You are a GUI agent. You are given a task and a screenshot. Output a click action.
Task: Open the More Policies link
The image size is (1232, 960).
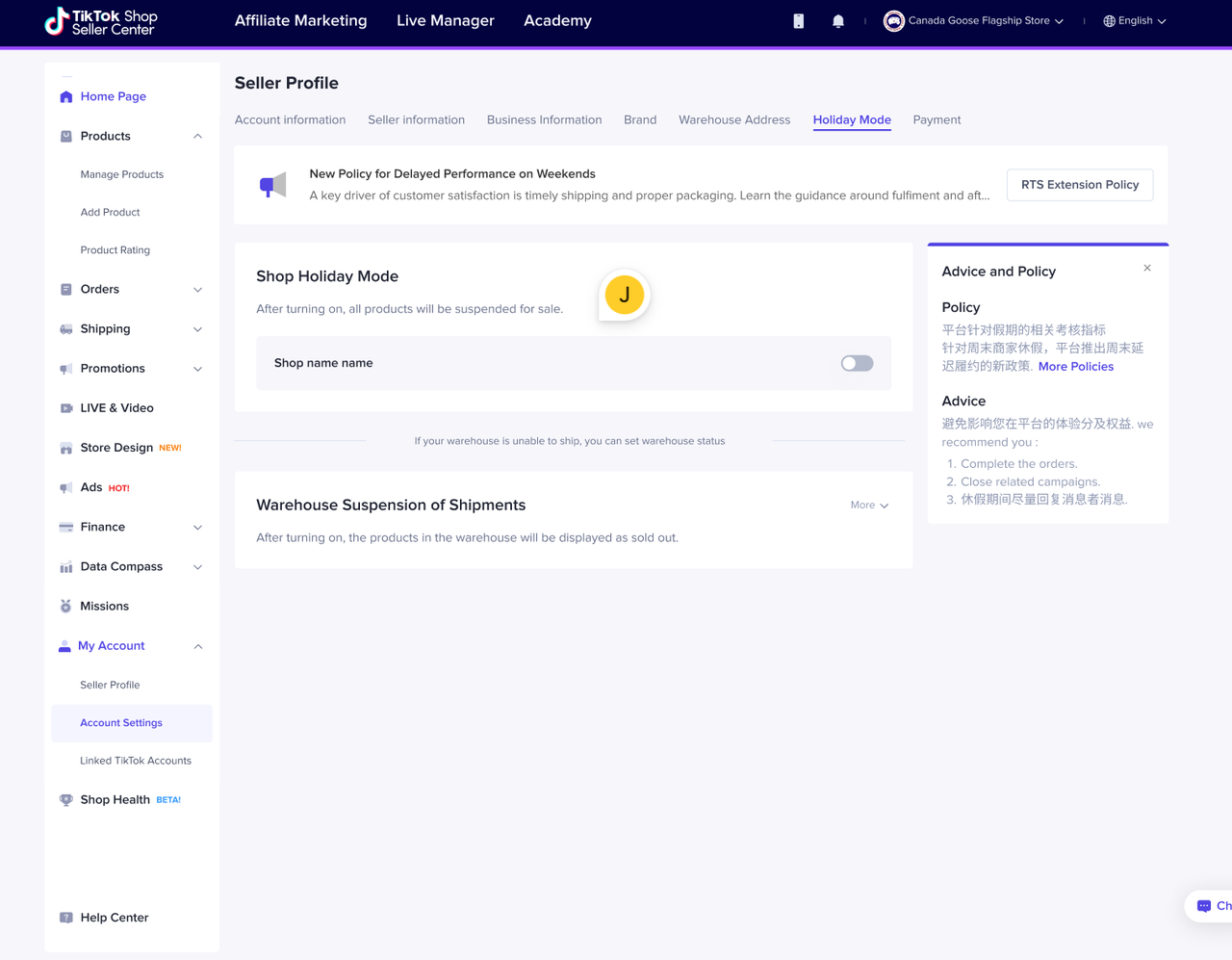1075,367
